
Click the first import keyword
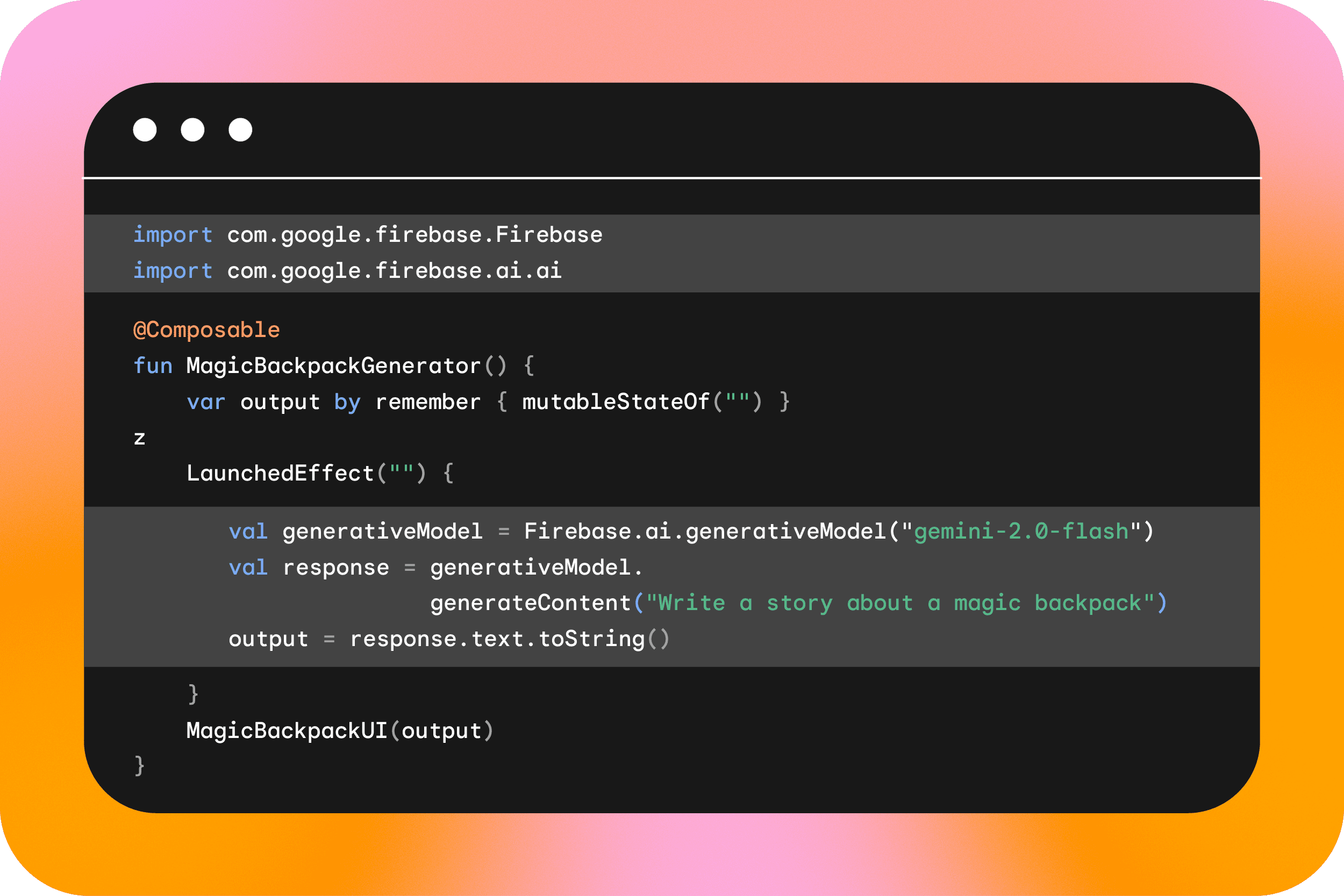173,235
